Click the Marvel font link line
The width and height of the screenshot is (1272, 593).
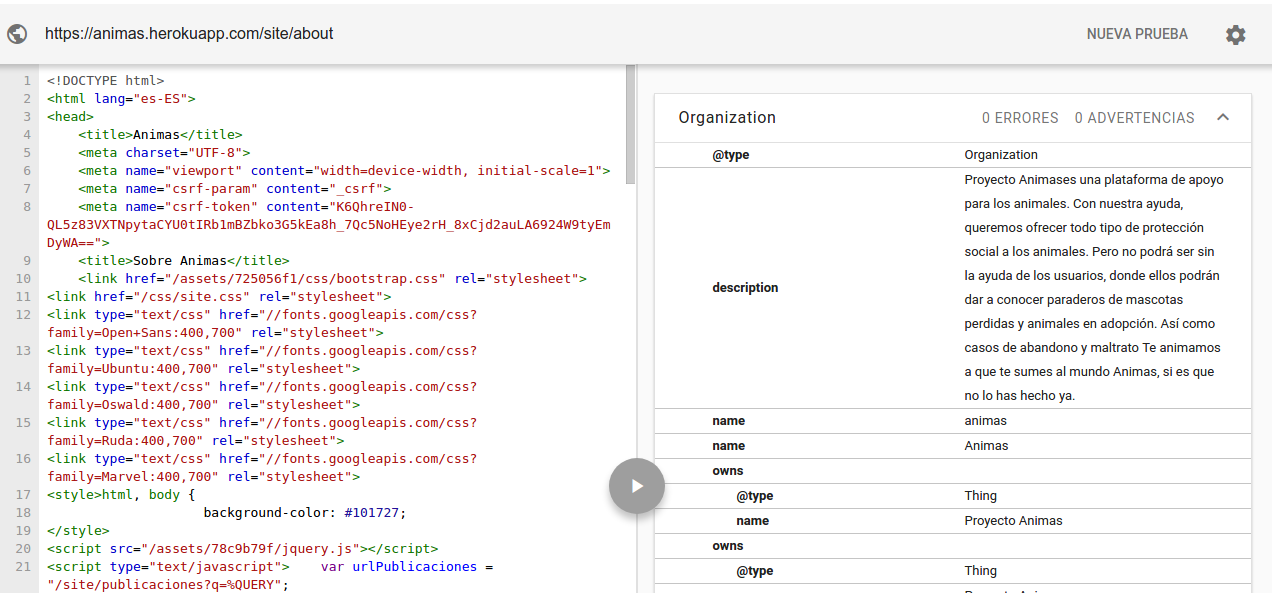pos(262,468)
